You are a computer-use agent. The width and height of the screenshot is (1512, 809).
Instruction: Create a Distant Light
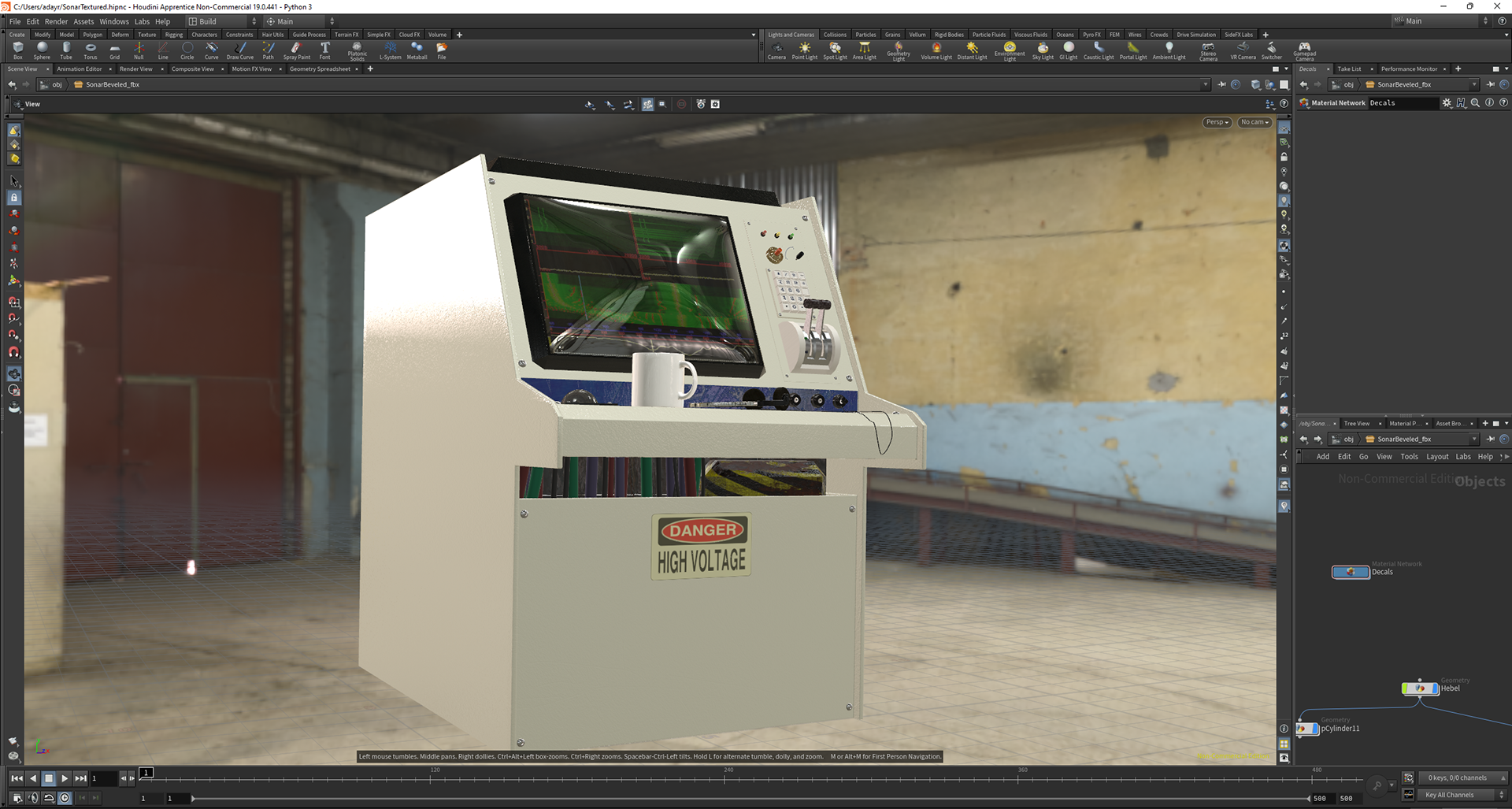click(x=972, y=50)
